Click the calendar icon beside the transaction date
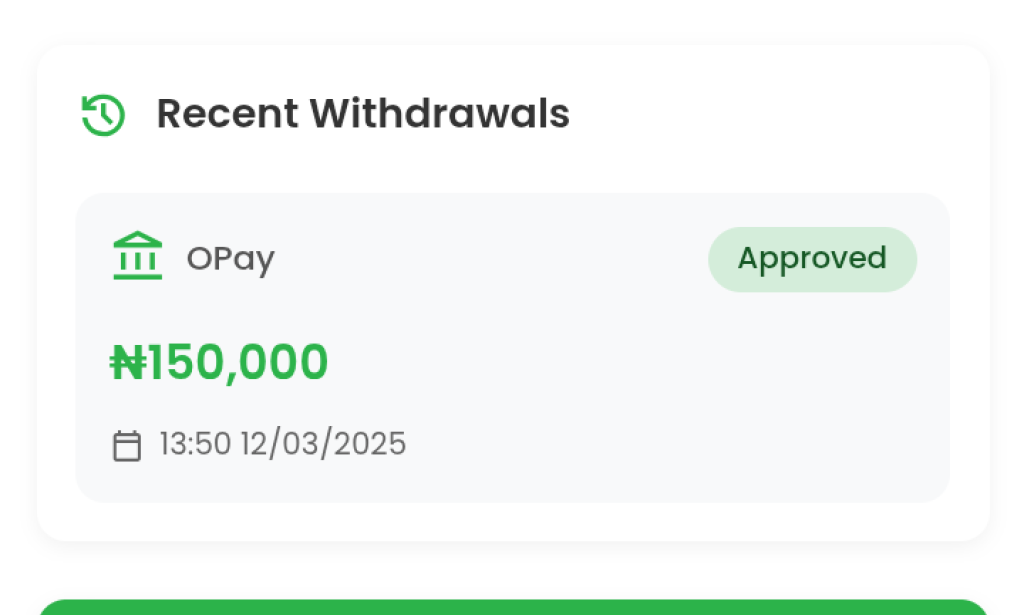The image size is (1024, 615). 127,443
